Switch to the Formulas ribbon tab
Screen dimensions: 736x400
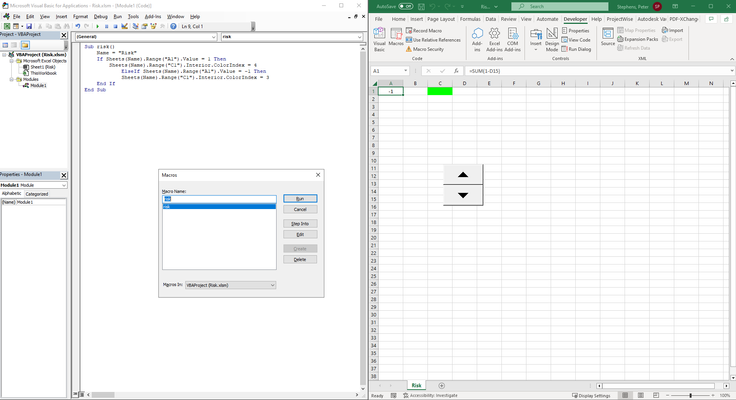tap(470, 19)
